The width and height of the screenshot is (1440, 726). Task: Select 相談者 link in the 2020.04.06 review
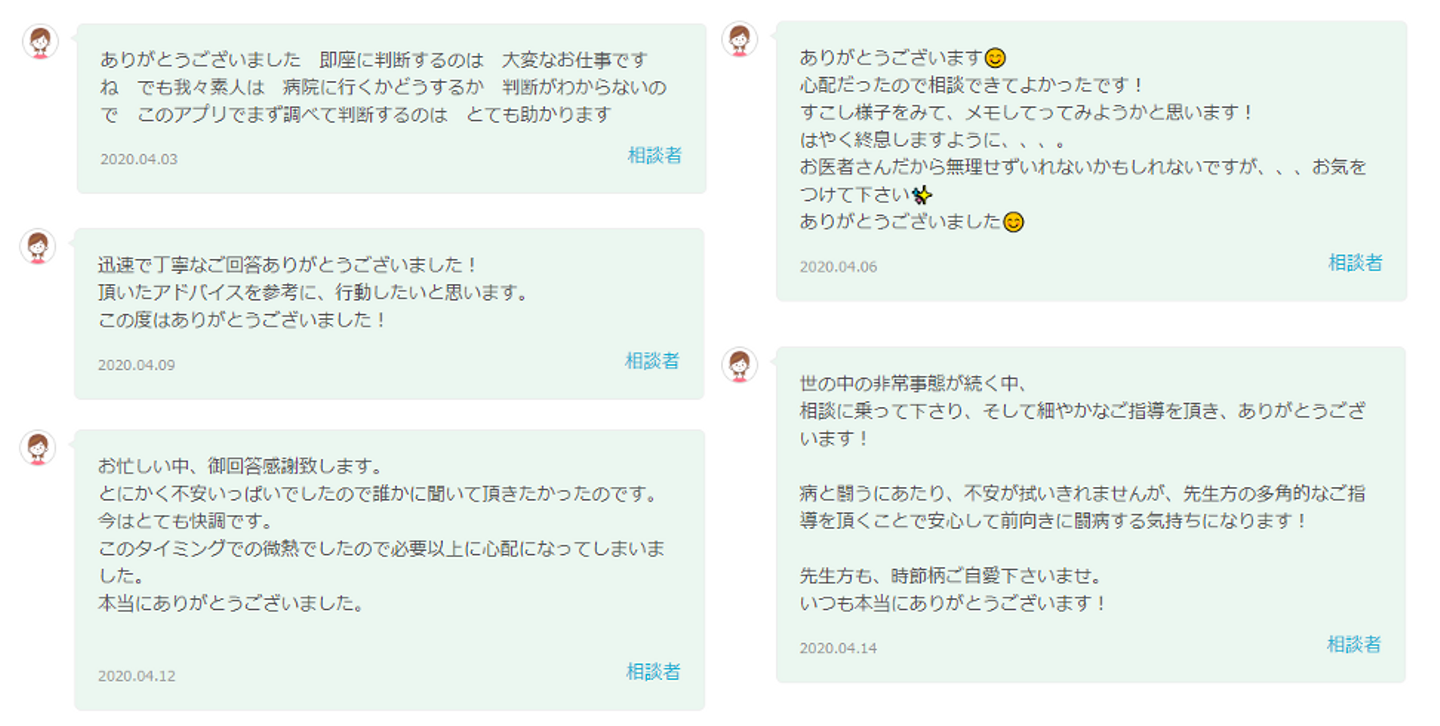(x=1355, y=263)
